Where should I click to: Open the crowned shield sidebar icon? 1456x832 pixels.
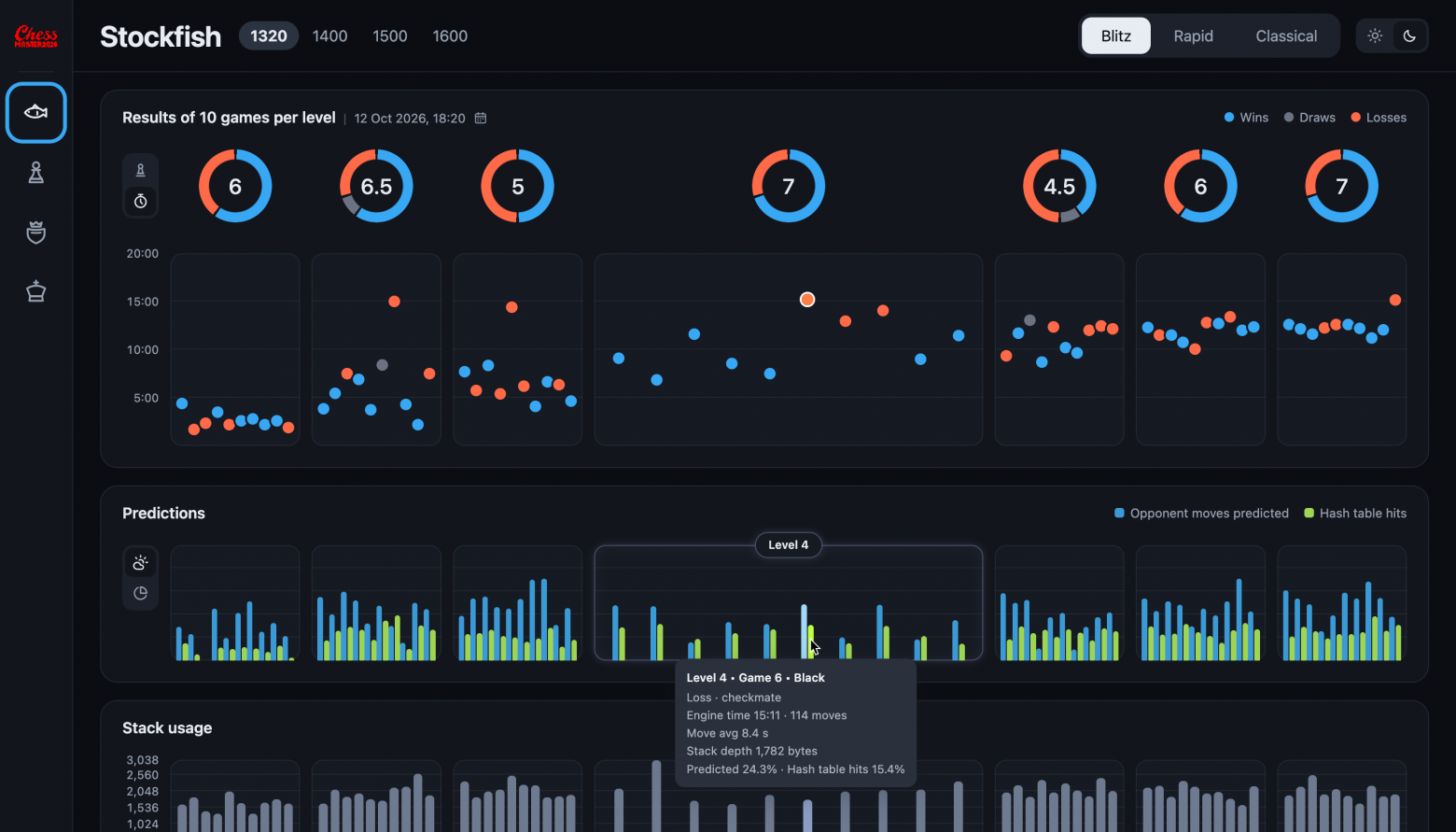point(36,233)
